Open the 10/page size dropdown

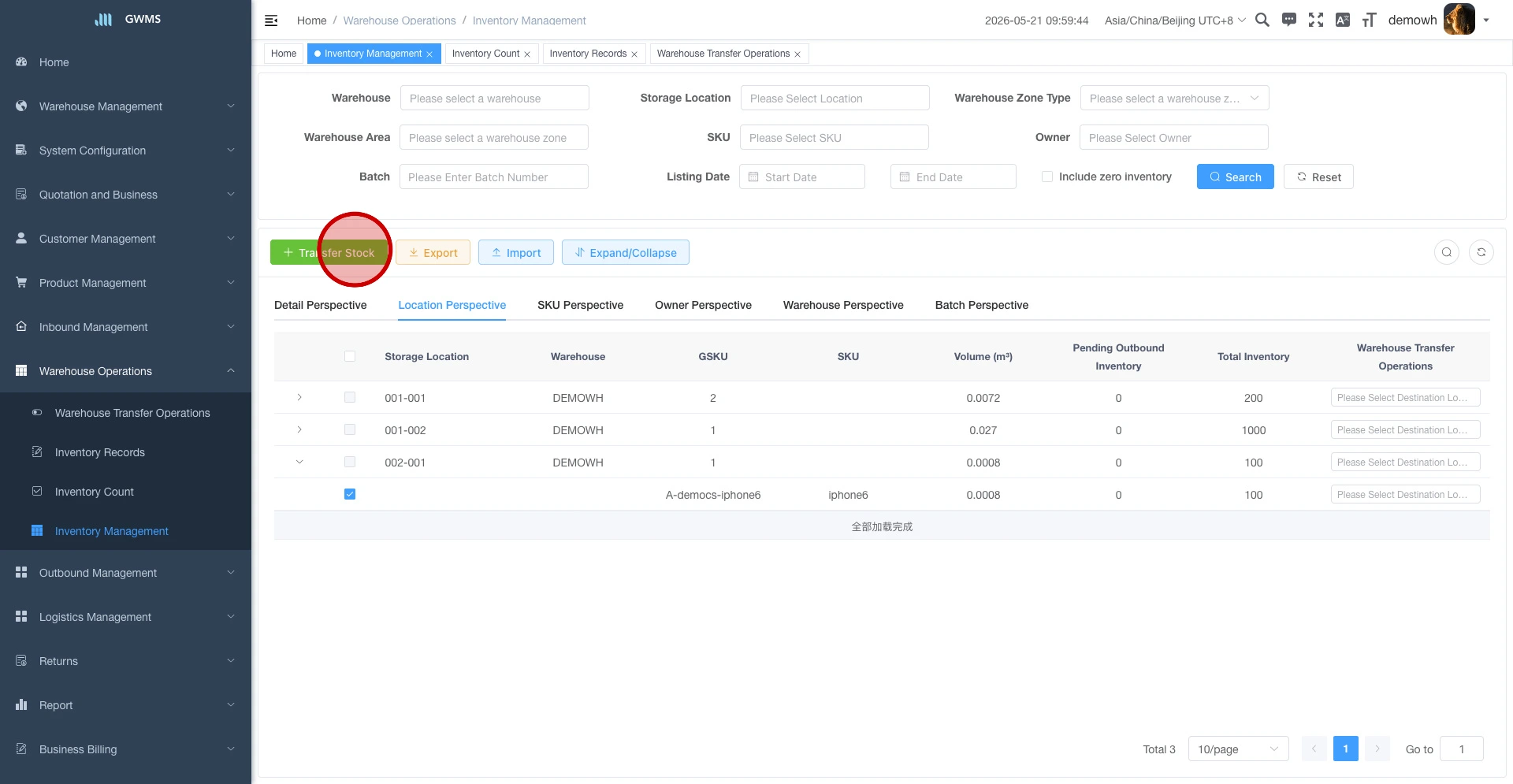tap(1239, 749)
